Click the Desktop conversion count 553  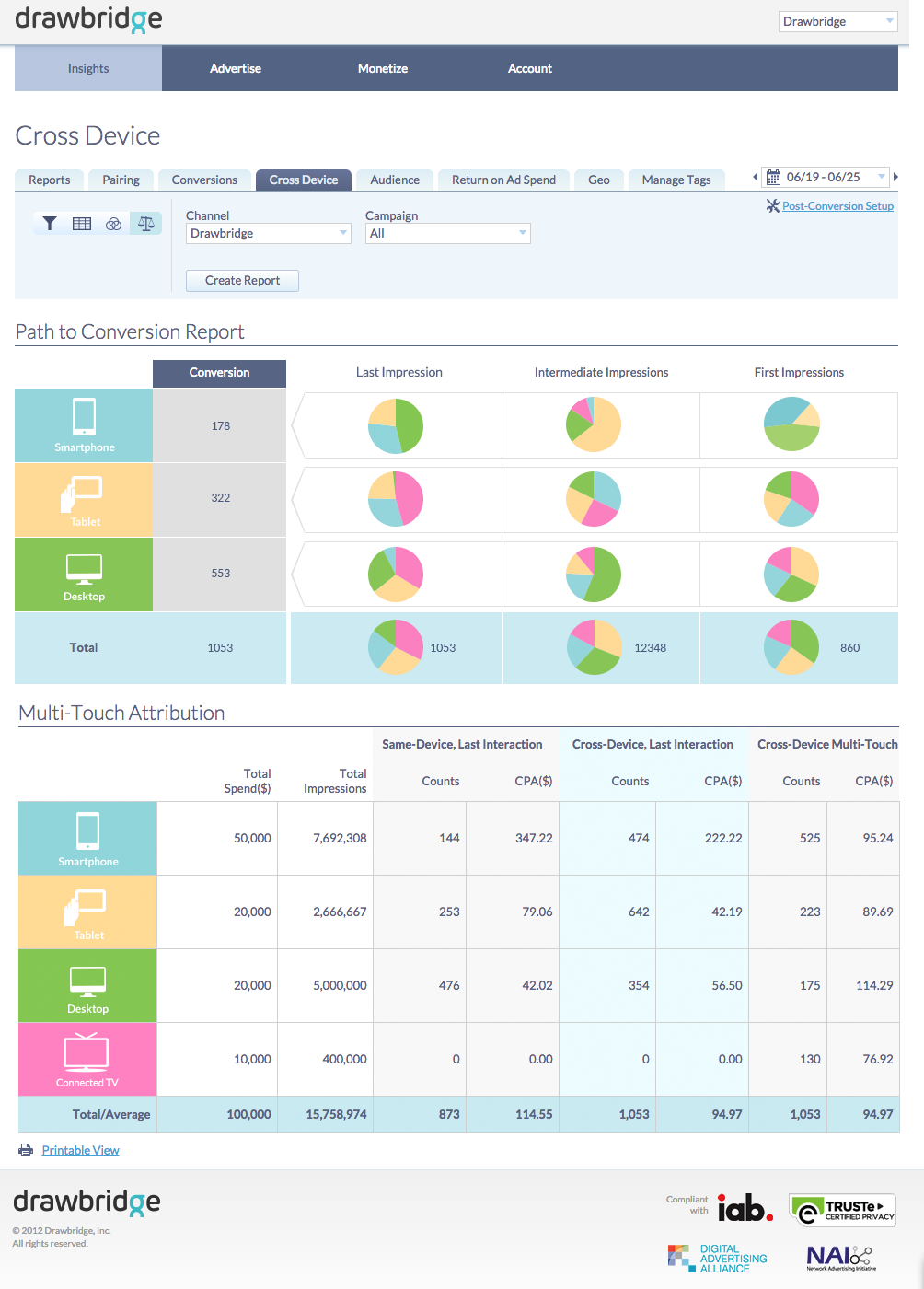tap(221, 574)
